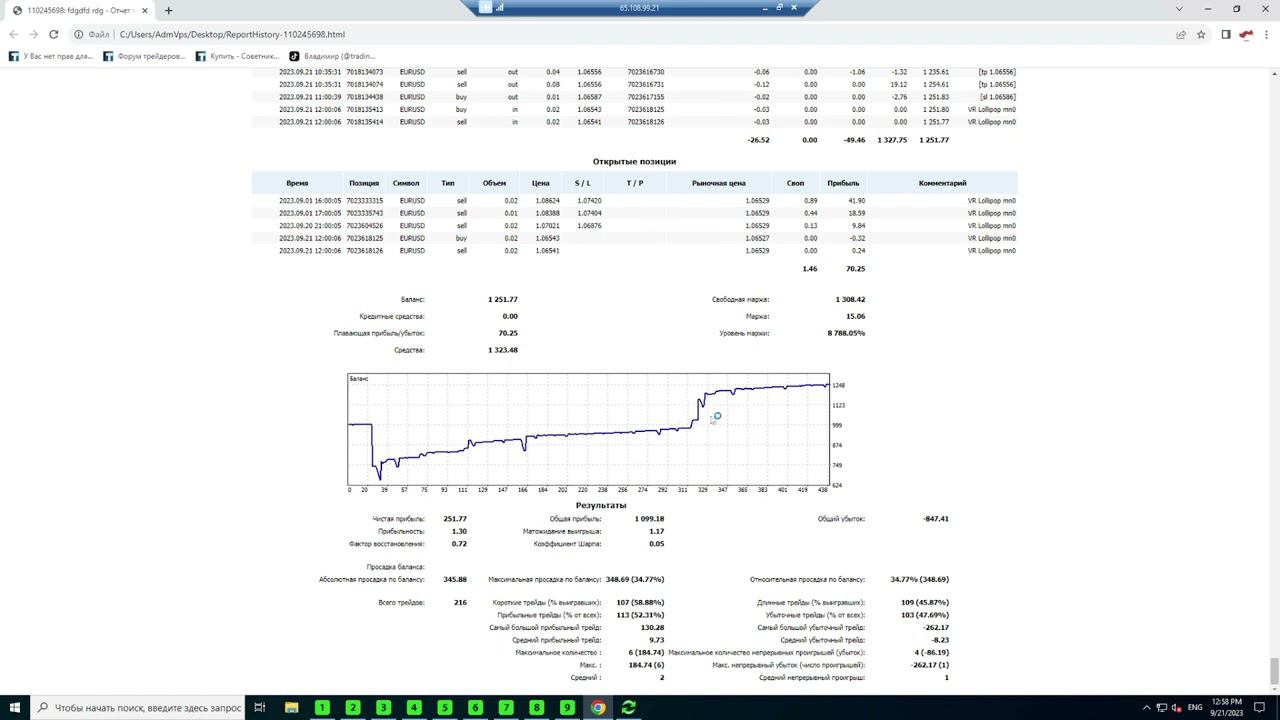Go back using browser back arrow
1280x720 pixels.
13,34
